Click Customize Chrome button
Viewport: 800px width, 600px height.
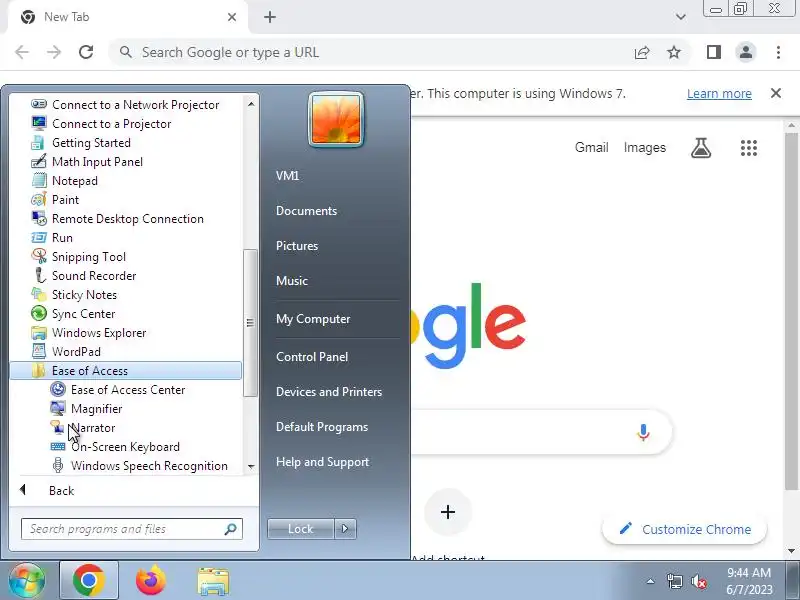pos(685,529)
